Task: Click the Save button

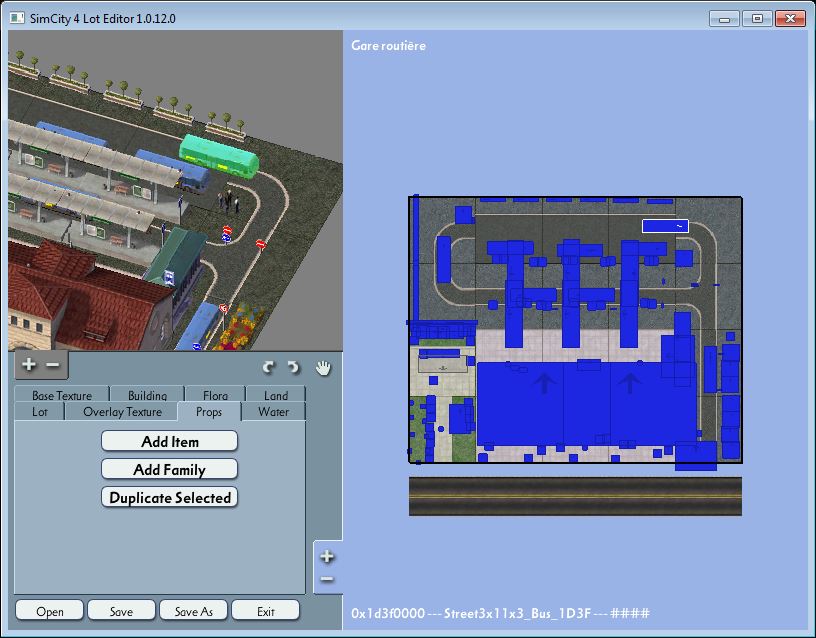Action: 121,611
